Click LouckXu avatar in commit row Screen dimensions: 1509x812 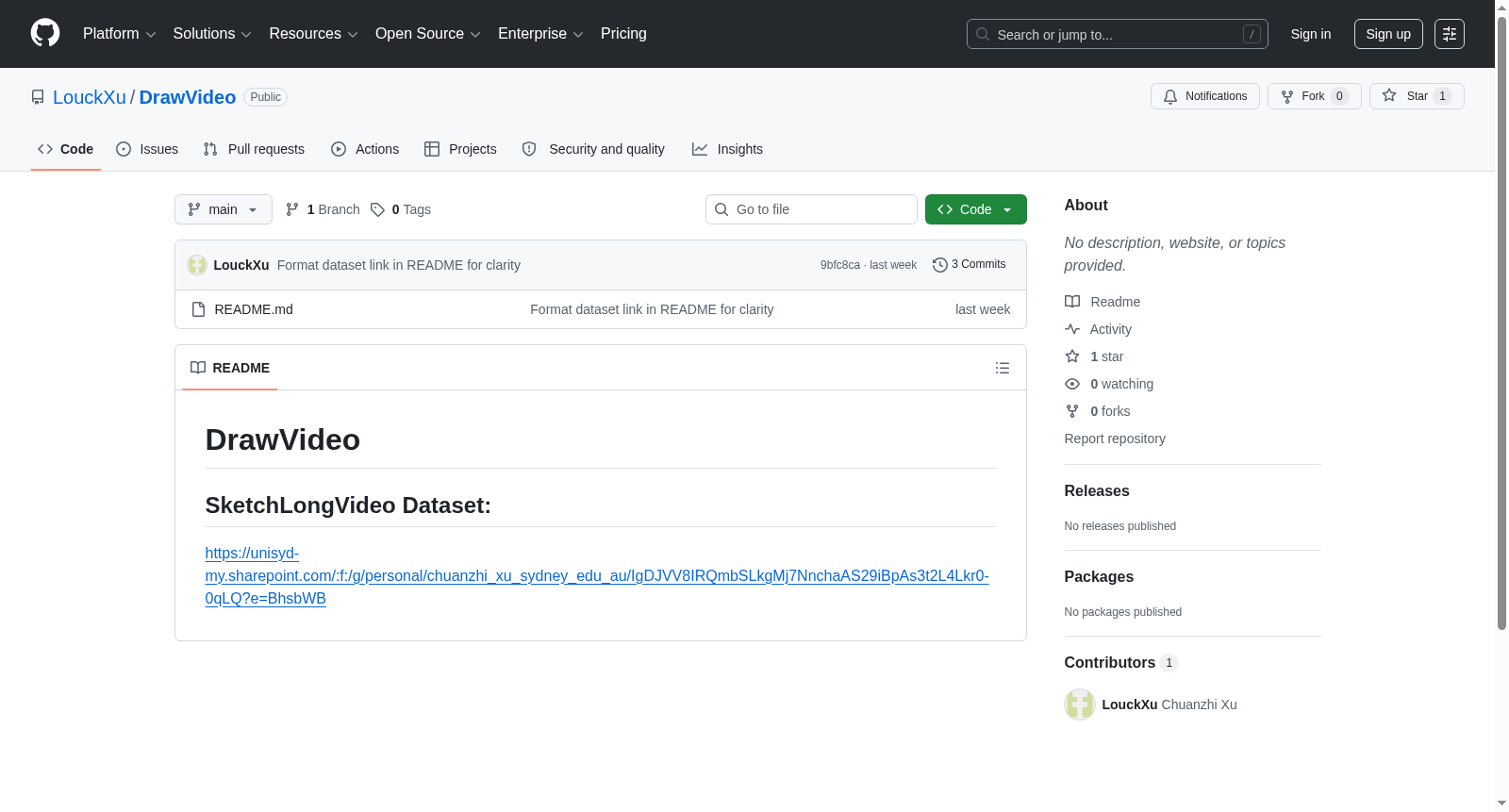[197, 265]
